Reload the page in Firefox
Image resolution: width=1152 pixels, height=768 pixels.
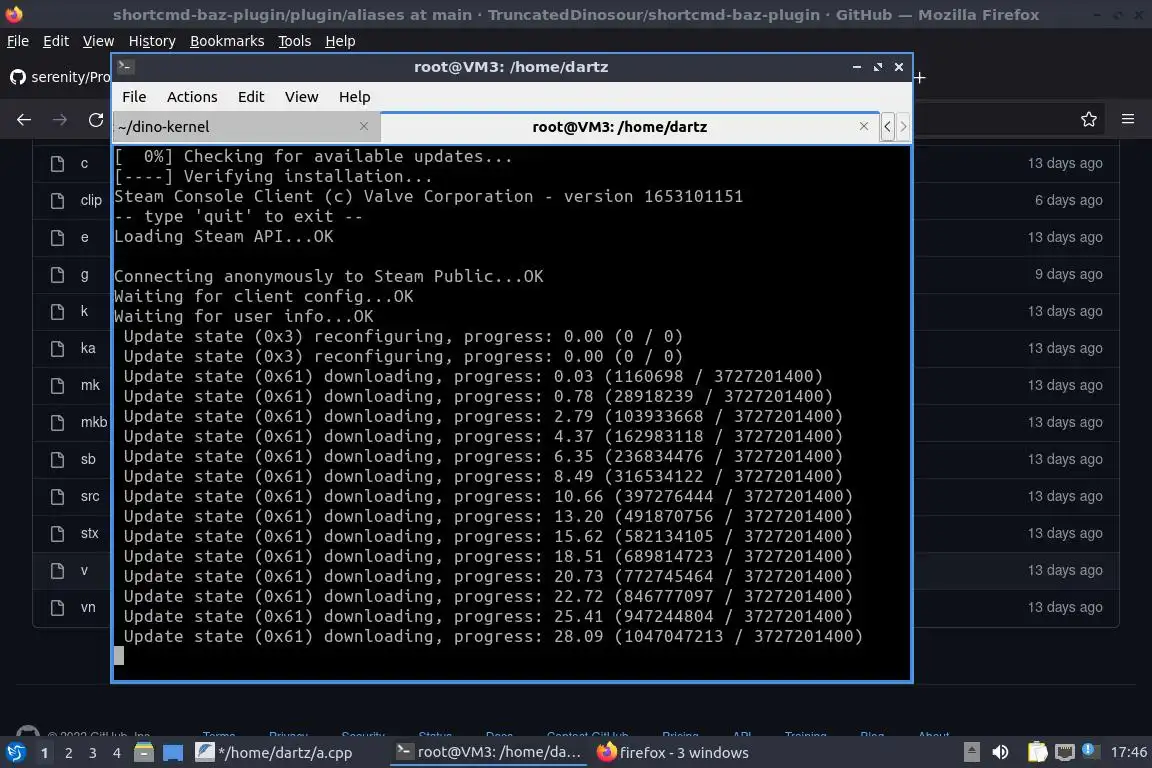pyautogui.click(x=96, y=120)
